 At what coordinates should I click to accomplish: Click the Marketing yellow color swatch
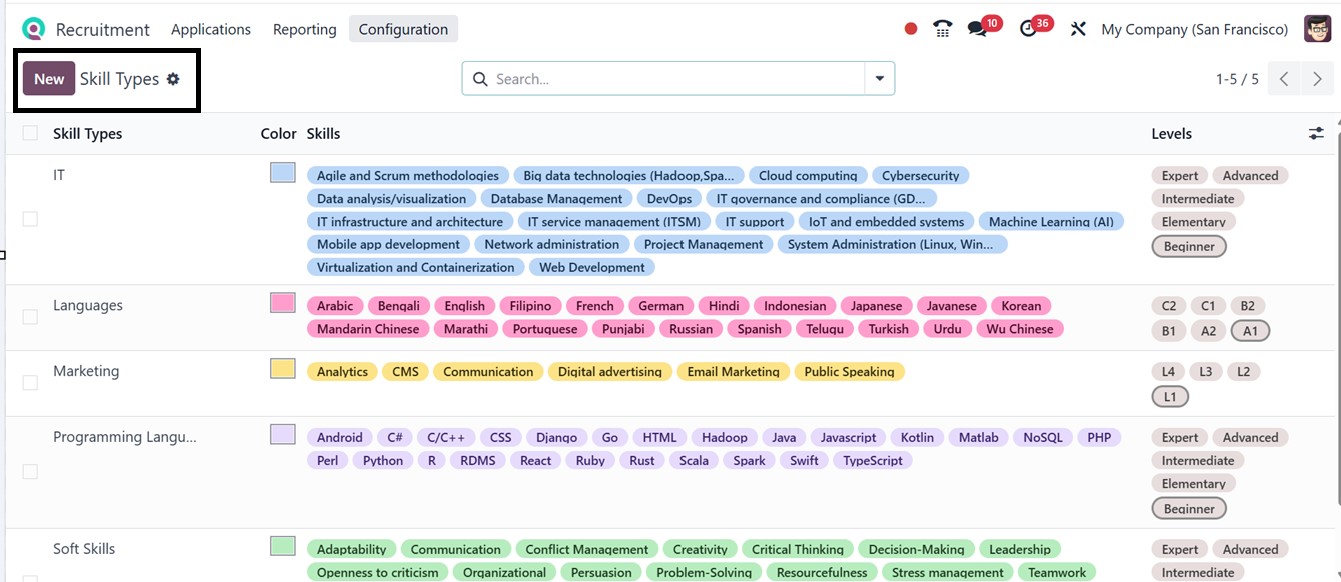pos(282,369)
